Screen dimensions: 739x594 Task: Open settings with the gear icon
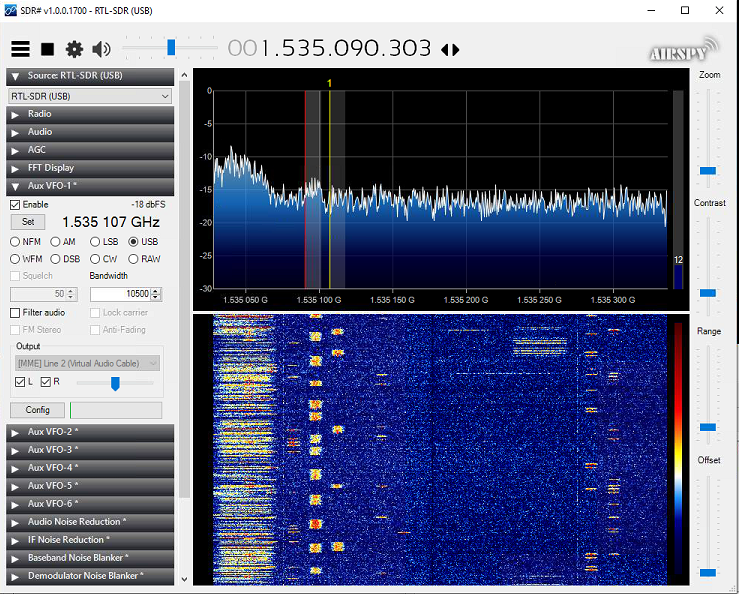coord(74,49)
